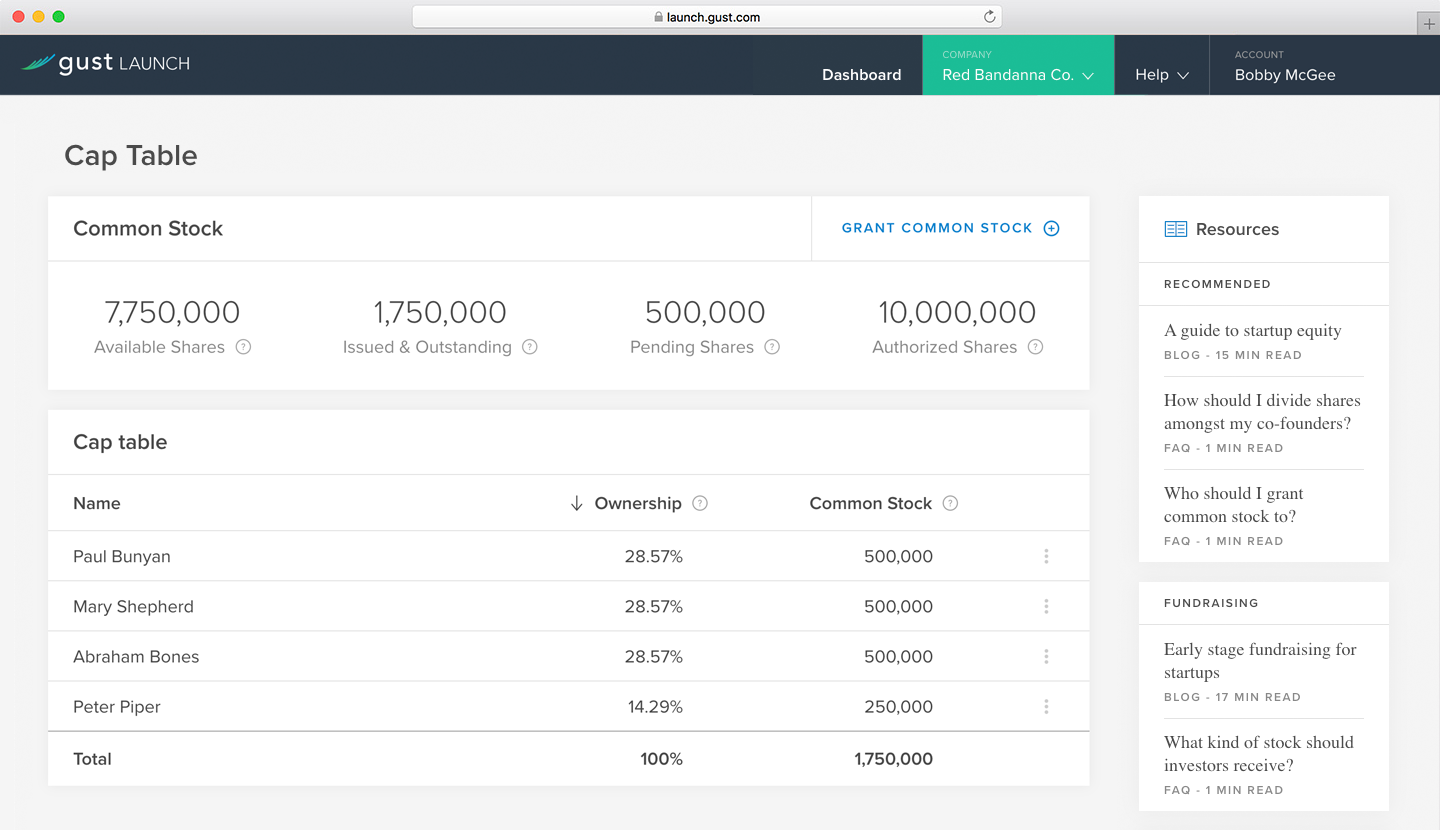Click the Ownership column help icon
This screenshot has width=1440, height=830.
point(700,503)
